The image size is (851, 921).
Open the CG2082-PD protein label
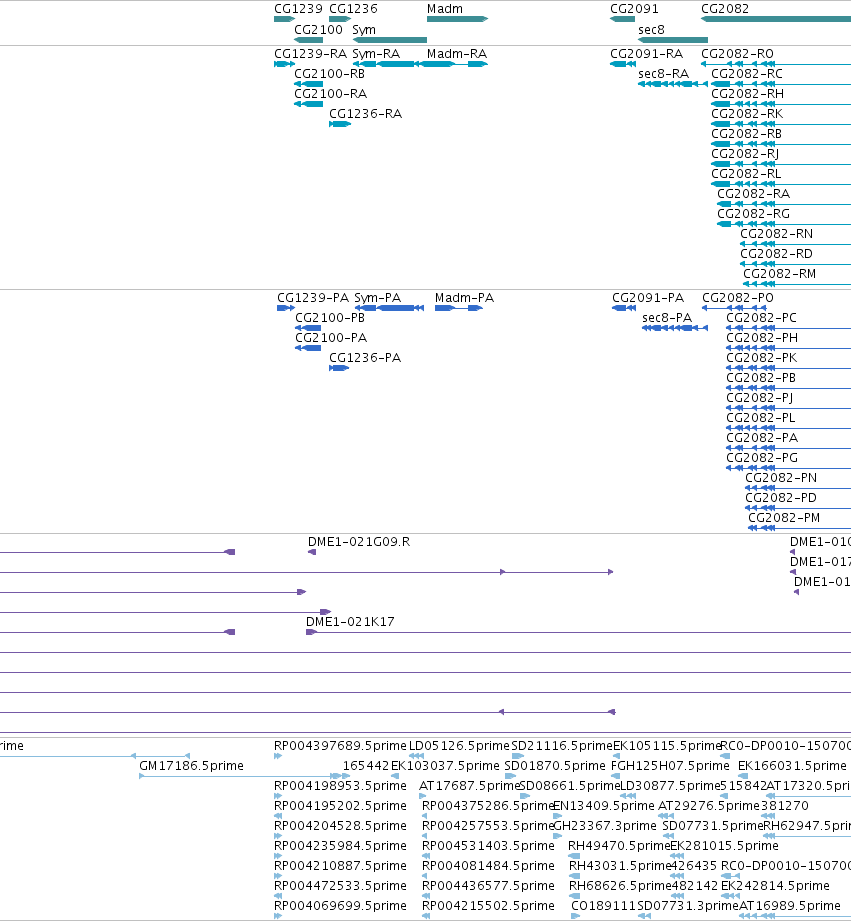coord(781,497)
